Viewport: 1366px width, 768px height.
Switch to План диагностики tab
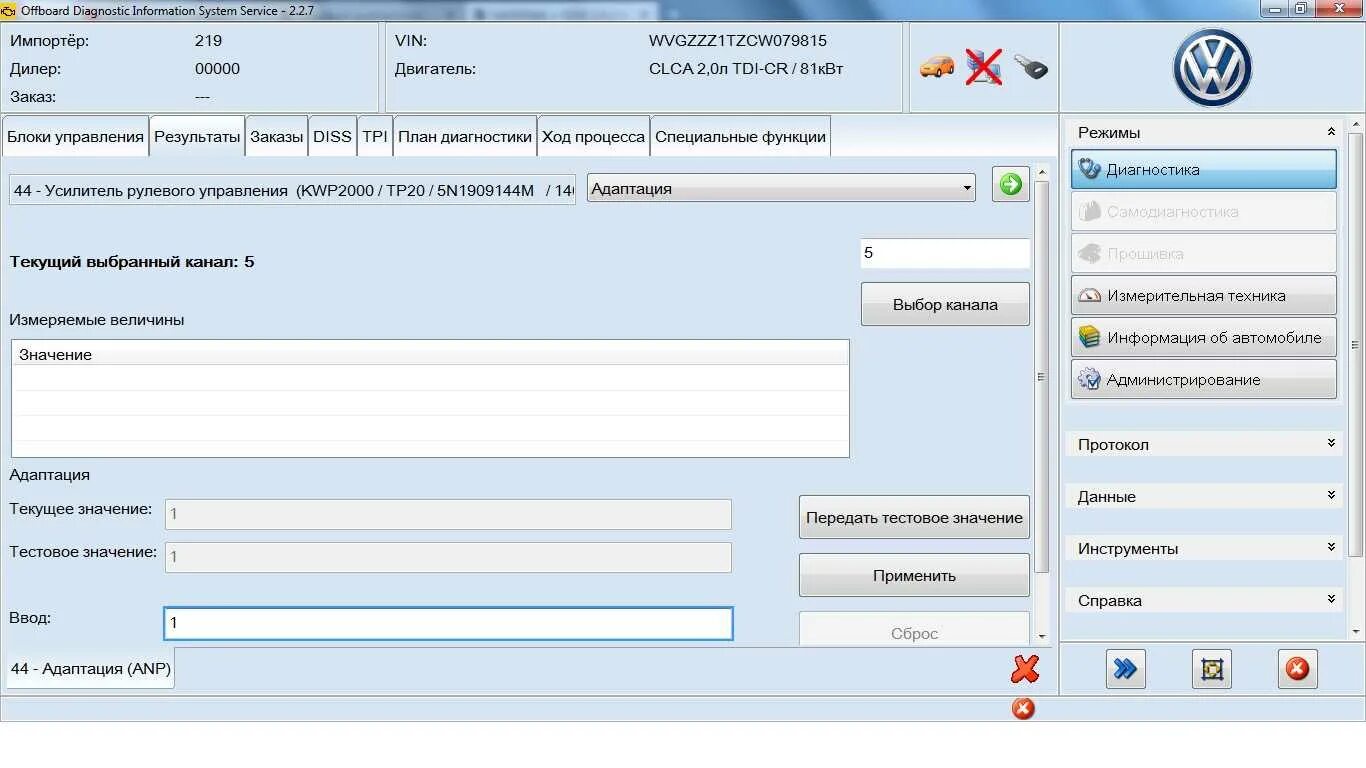click(x=465, y=137)
